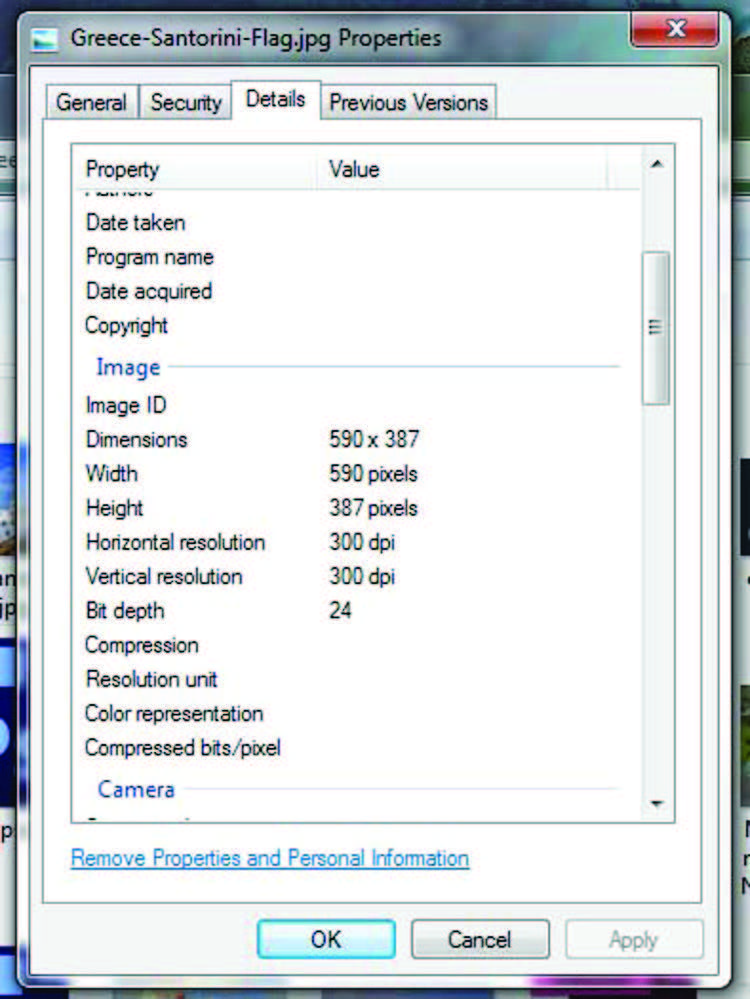Click the Camera section heading
750x999 pixels.
click(x=136, y=790)
